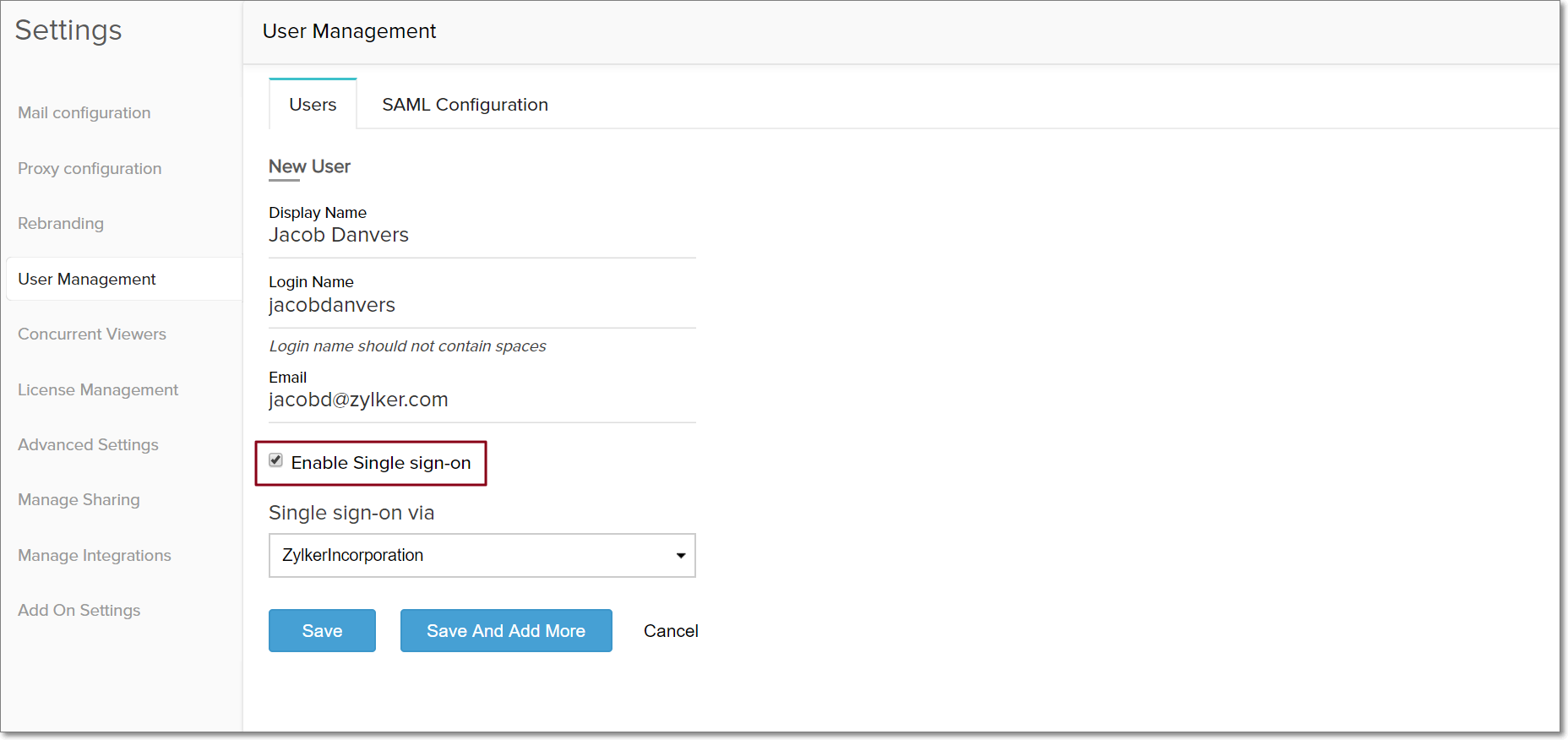Open Concurrent Viewers settings

coord(92,335)
